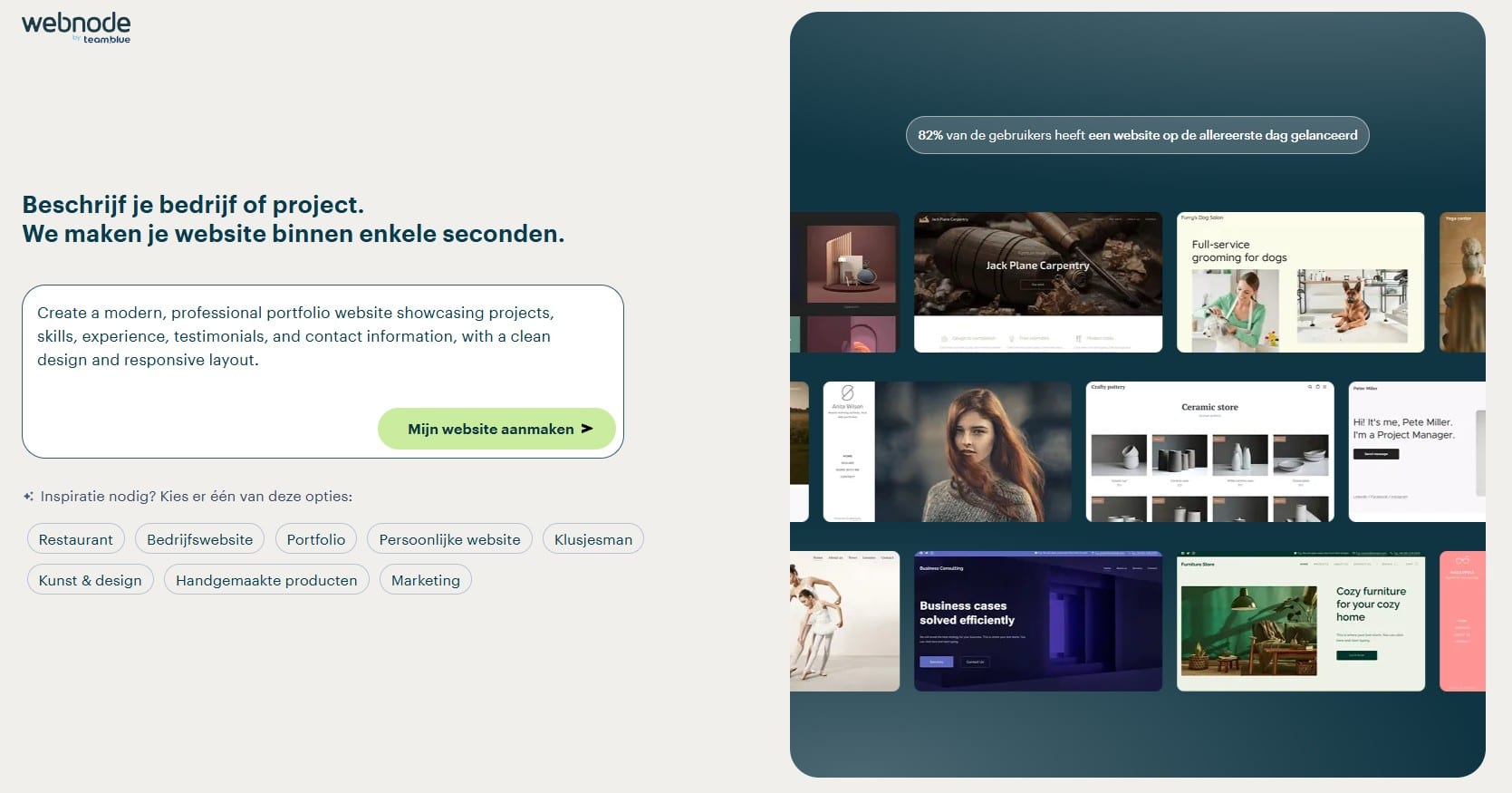Pick the Kunst & design chip
Viewport: 1512px width, 793px height.
click(x=90, y=580)
